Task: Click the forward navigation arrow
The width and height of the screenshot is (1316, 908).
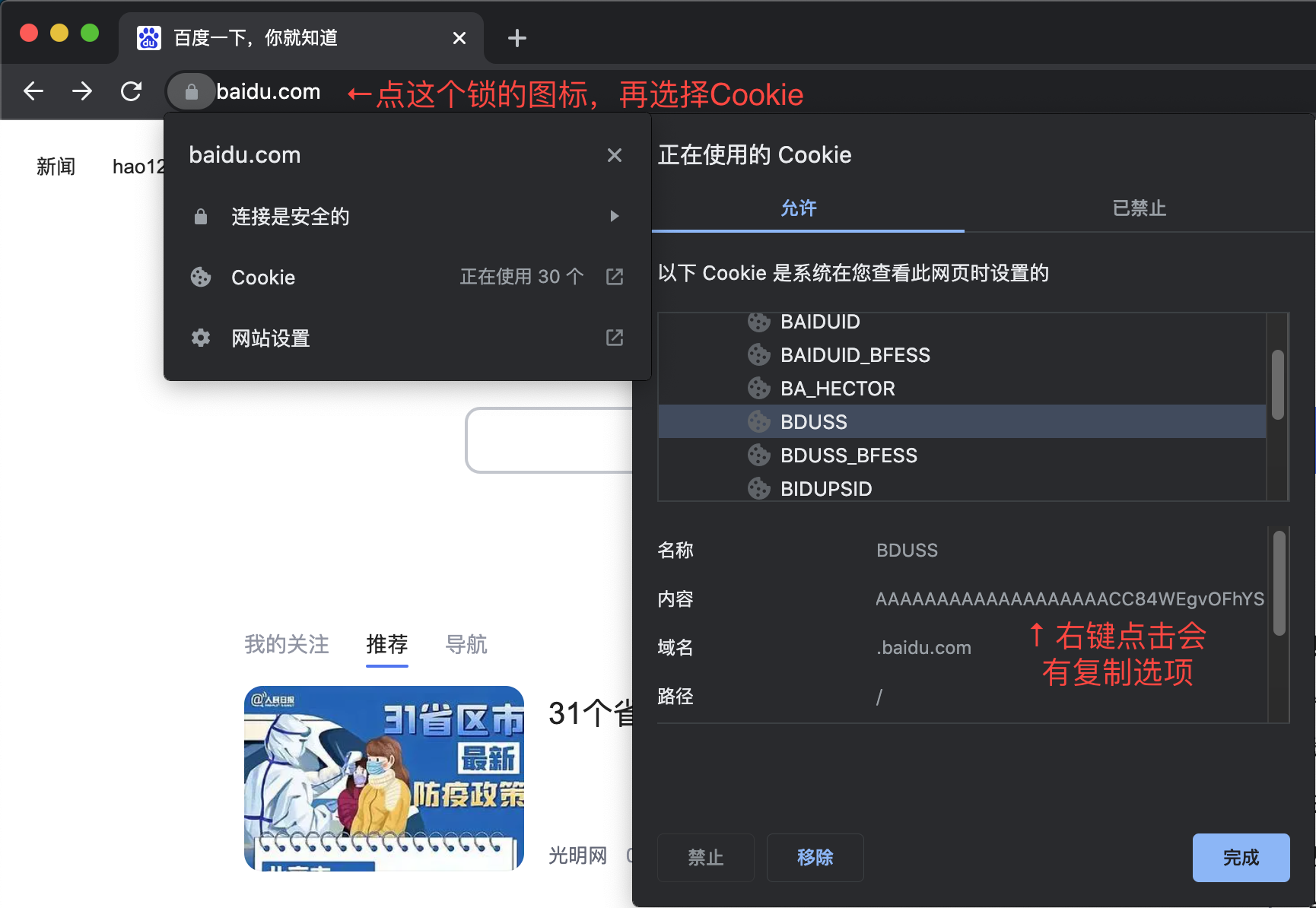Action: 82,91
